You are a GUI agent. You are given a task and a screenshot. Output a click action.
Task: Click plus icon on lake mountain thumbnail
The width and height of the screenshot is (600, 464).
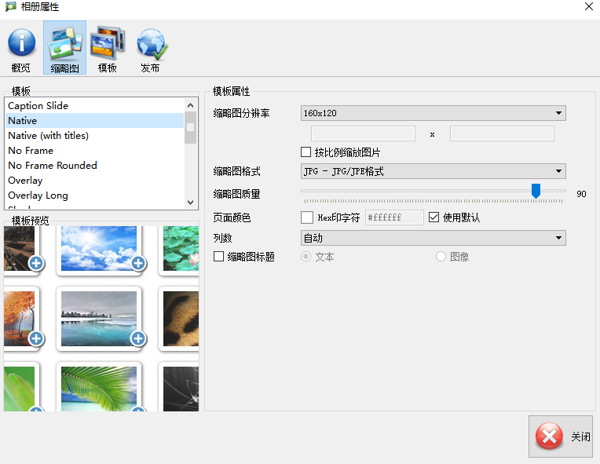pos(138,339)
